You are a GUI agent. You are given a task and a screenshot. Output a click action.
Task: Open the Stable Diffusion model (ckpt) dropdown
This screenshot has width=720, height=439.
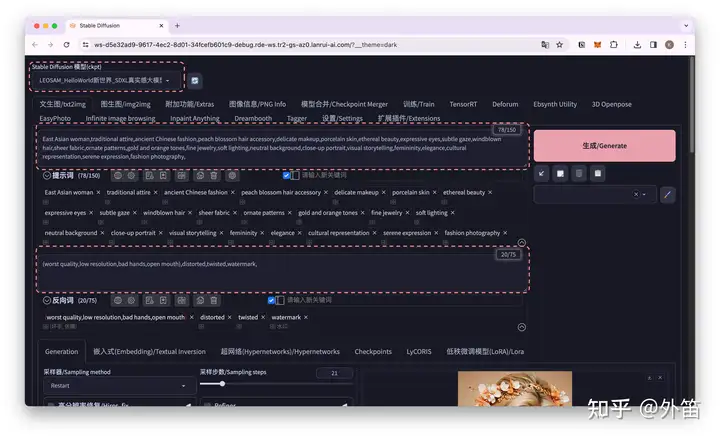(x=107, y=80)
